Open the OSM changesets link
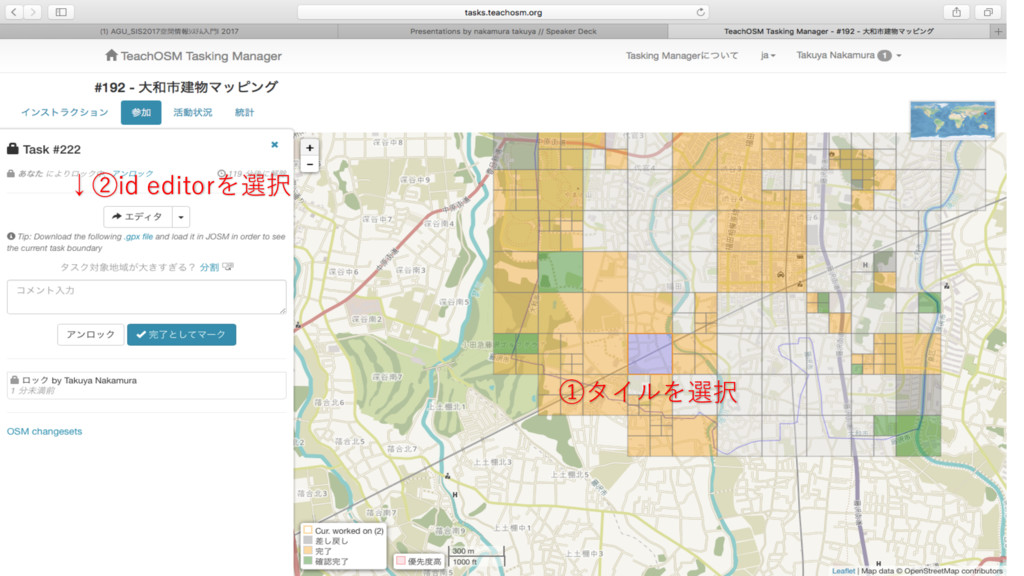 (45, 432)
